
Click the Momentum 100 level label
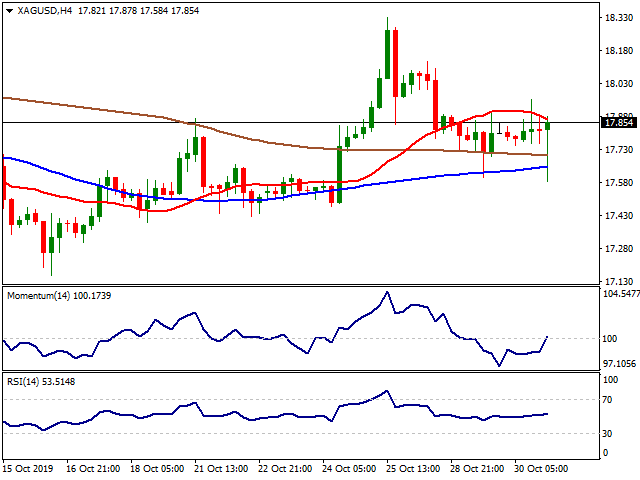[610, 338]
